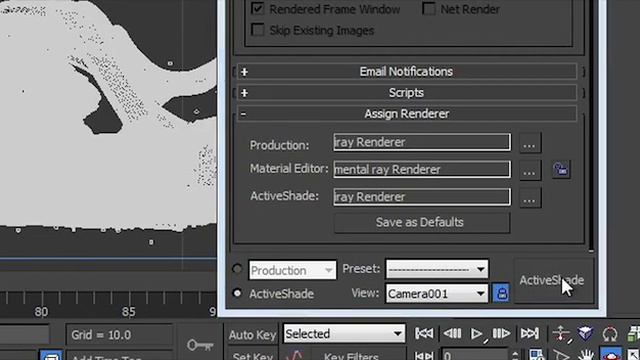Image resolution: width=640 pixels, height=360 pixels.
Task: Click the large ActiveShade render button
Action: [553, 281]
